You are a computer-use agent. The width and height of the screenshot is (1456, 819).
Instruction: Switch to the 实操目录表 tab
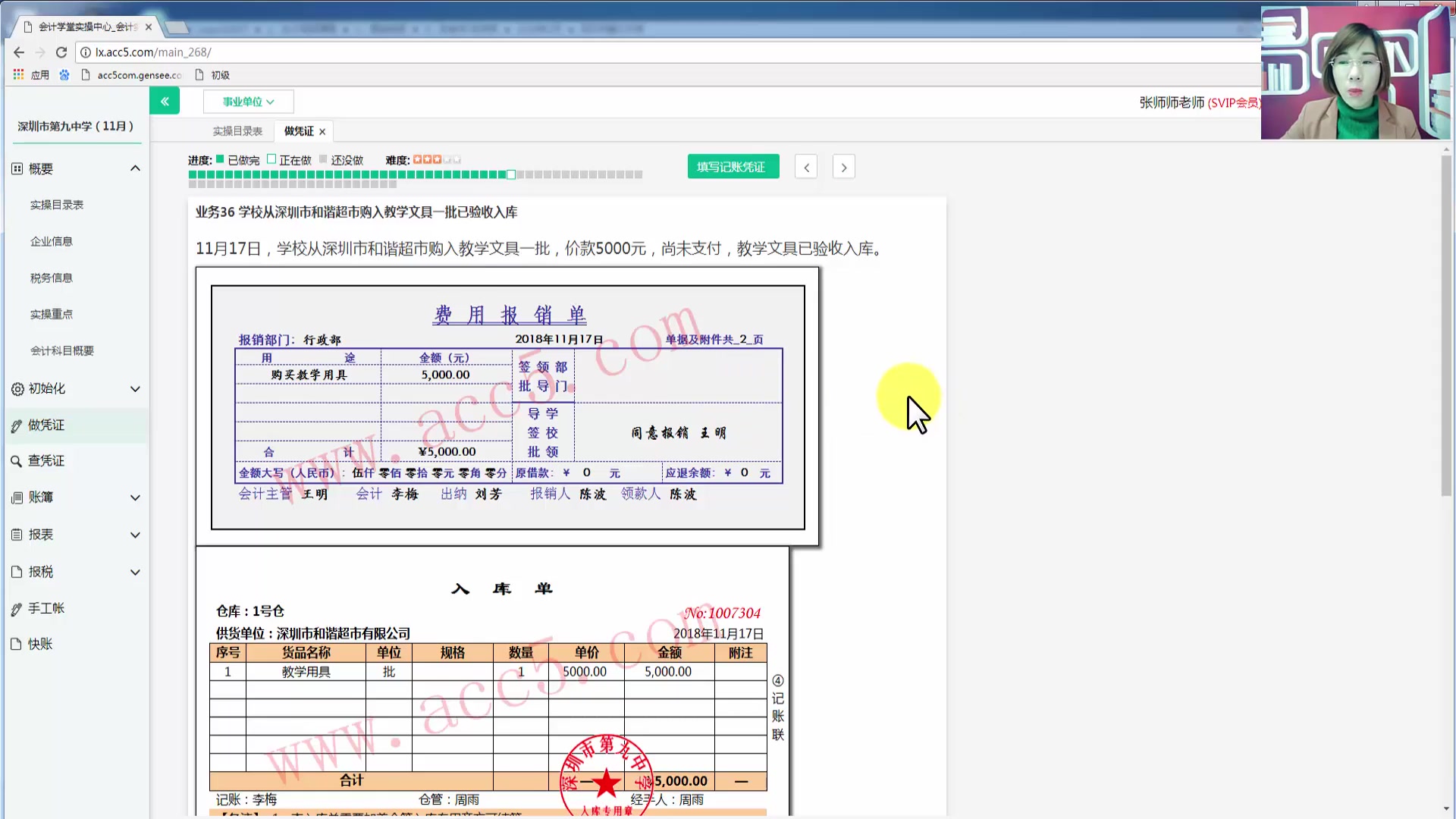(237, 131)
